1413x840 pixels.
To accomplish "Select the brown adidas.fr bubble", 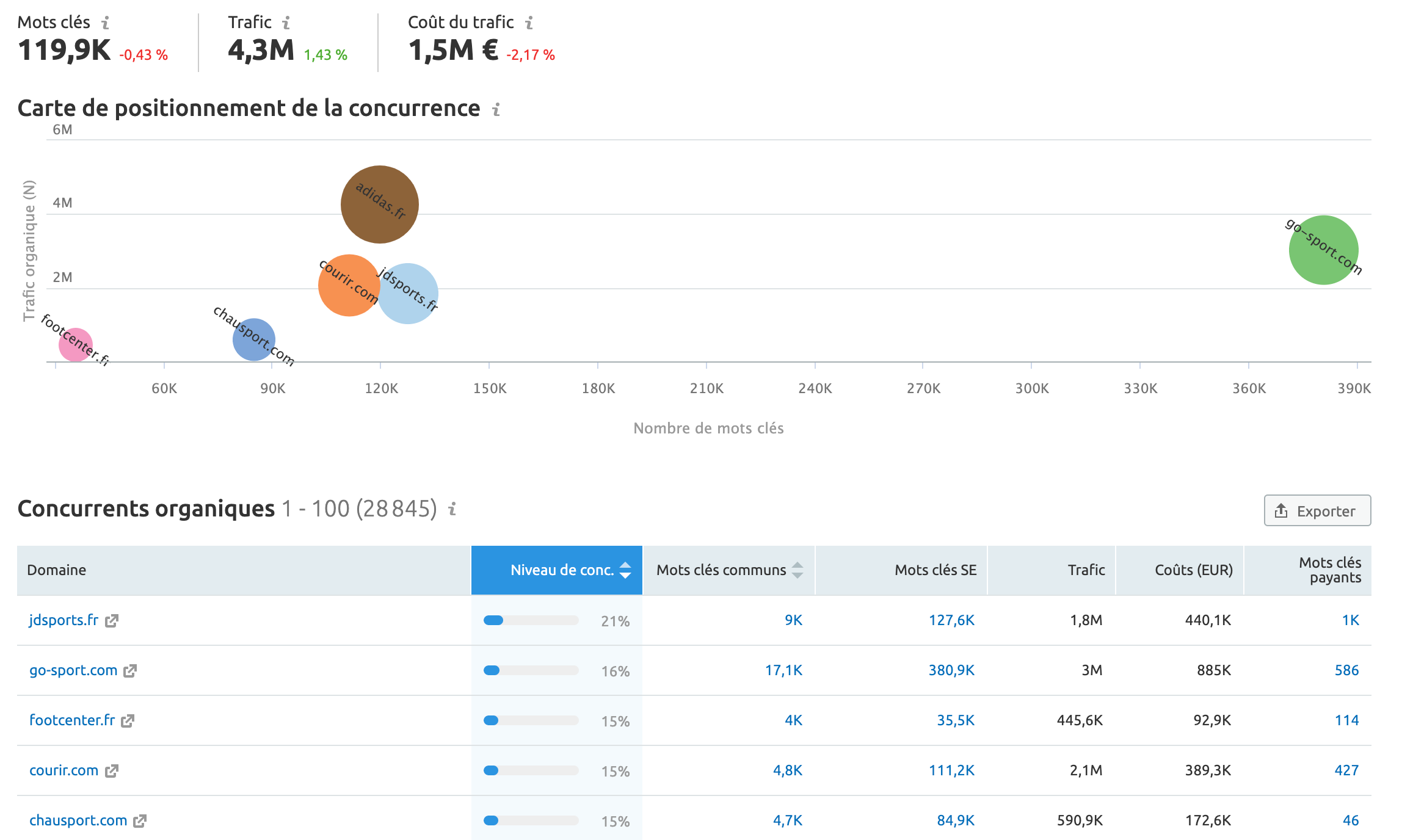I will click(x=380, y=205).
